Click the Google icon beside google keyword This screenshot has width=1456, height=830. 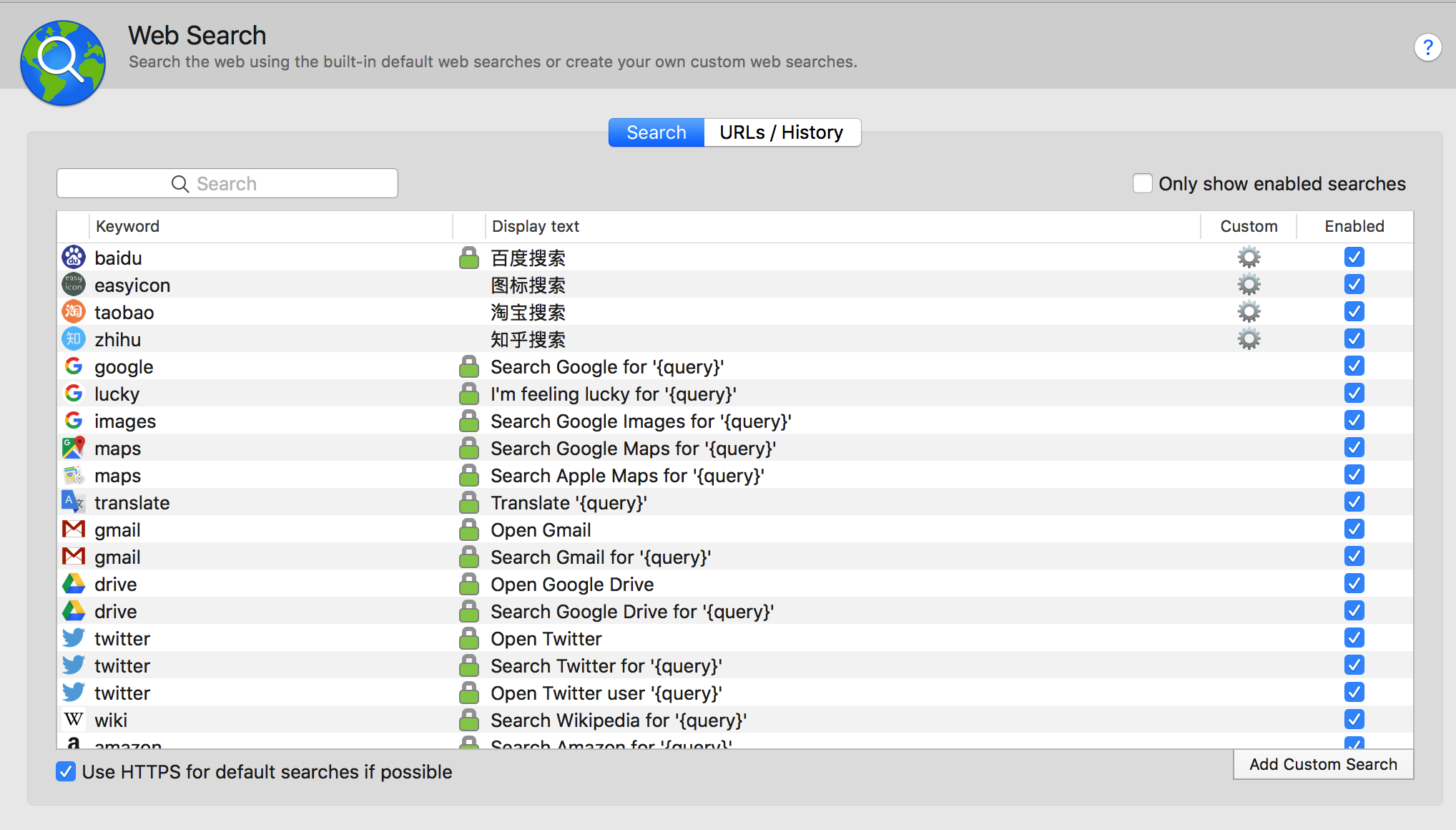coord(74,366)
